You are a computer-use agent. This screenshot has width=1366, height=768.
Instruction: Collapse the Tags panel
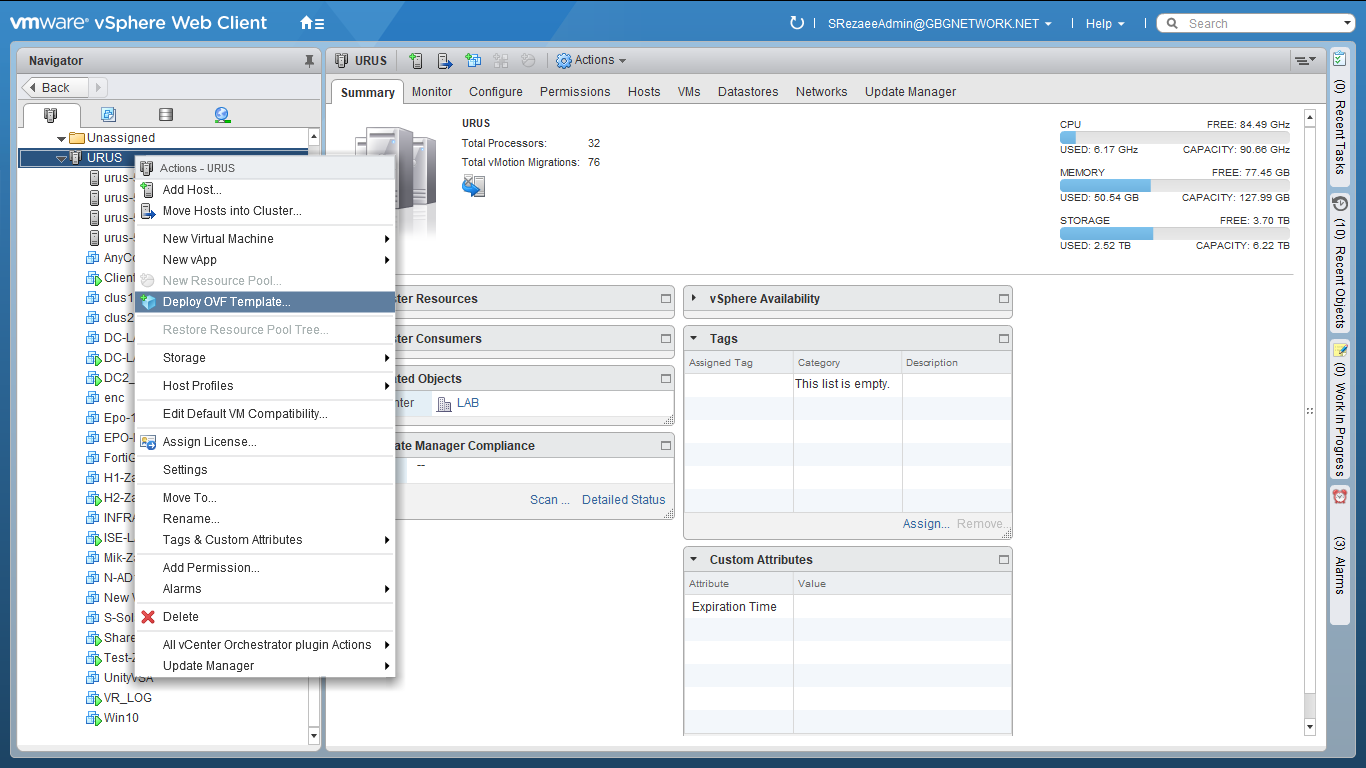694,338
